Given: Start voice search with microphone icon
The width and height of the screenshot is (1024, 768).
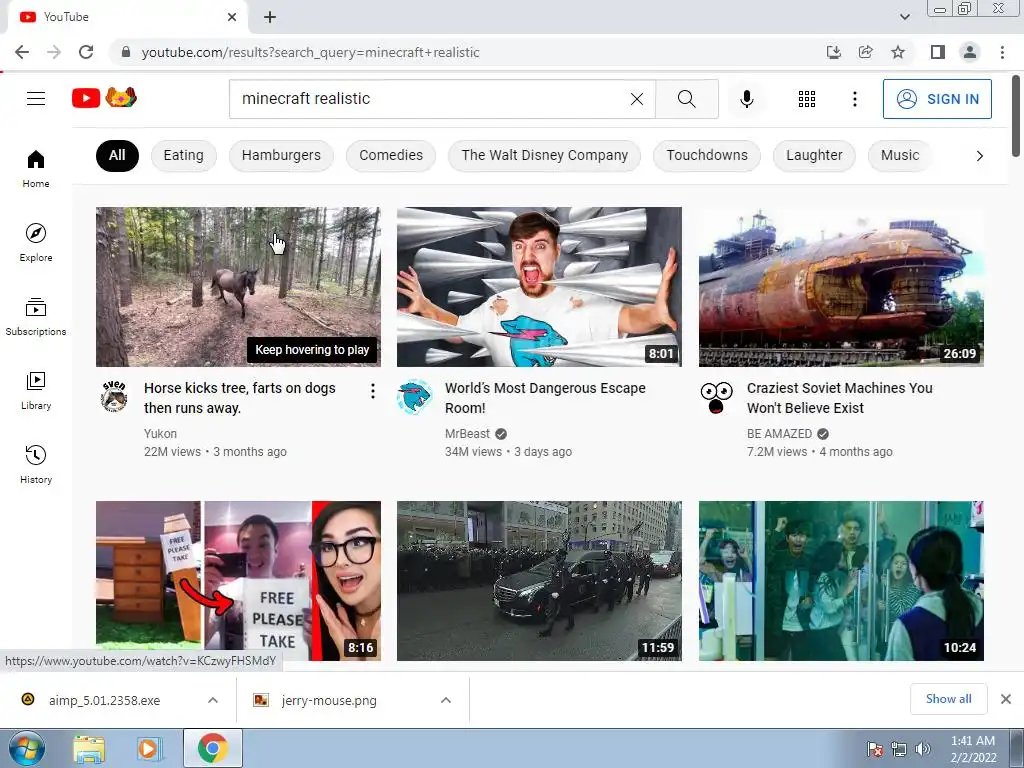Looking at the screenshot, I should point(747,99).
